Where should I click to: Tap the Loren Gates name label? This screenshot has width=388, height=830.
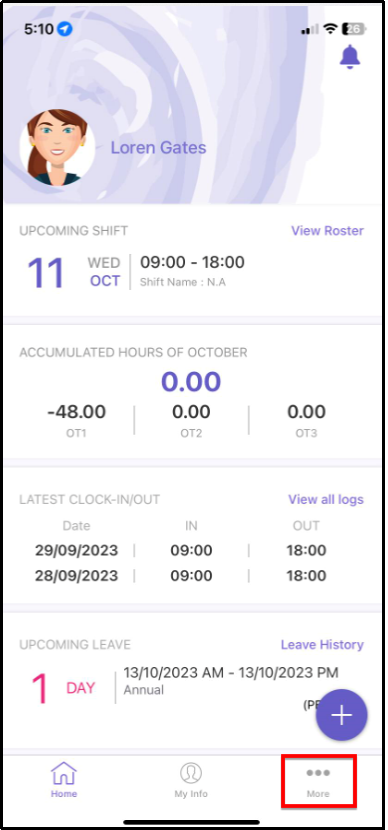158,148
